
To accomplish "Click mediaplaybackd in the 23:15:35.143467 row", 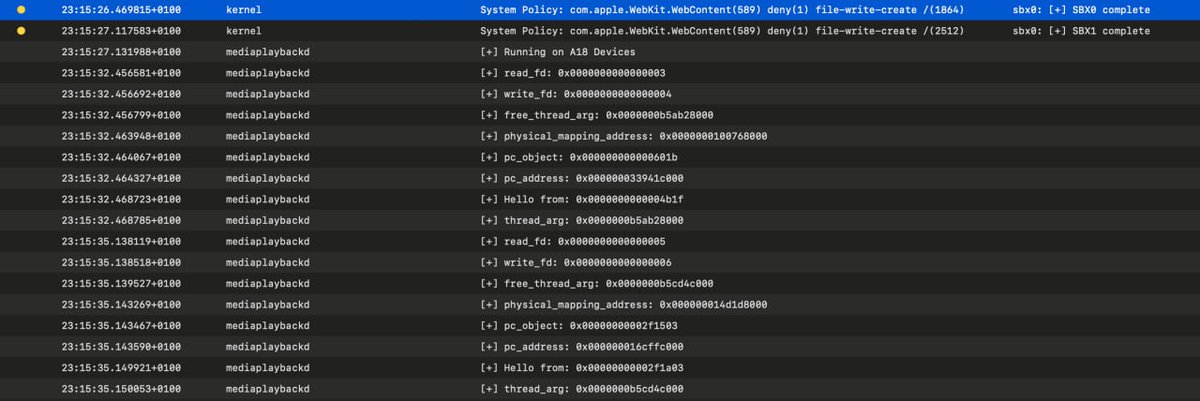I will [268, 325].
